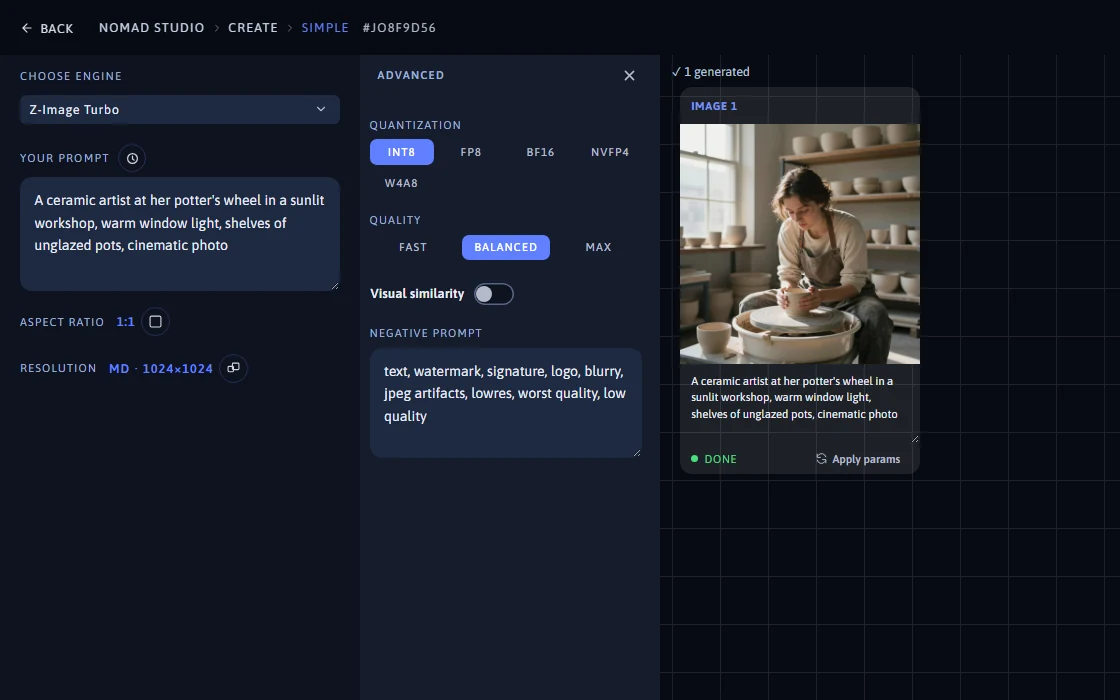
Task: Click the Back arrow icon
Action: point(26,28)
